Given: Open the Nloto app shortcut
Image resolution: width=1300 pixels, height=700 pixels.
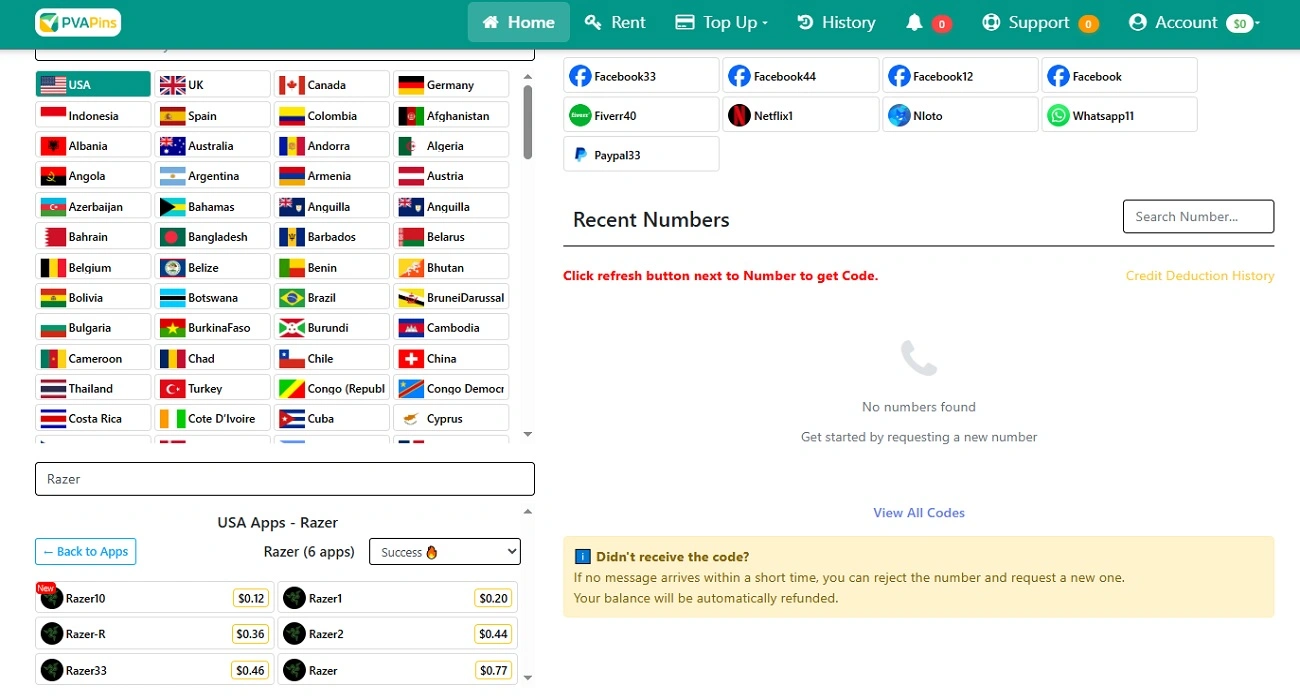Looking at the screenshot, I should (960, 115).
